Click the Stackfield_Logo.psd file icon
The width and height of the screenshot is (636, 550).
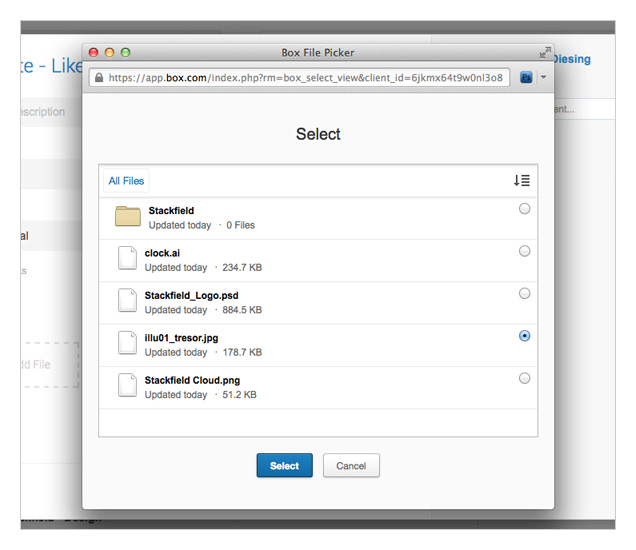(127, 300)
